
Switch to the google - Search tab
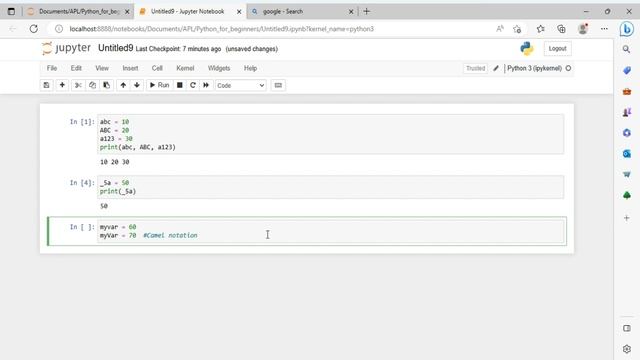pyautogui.click(x=301, y=11)
